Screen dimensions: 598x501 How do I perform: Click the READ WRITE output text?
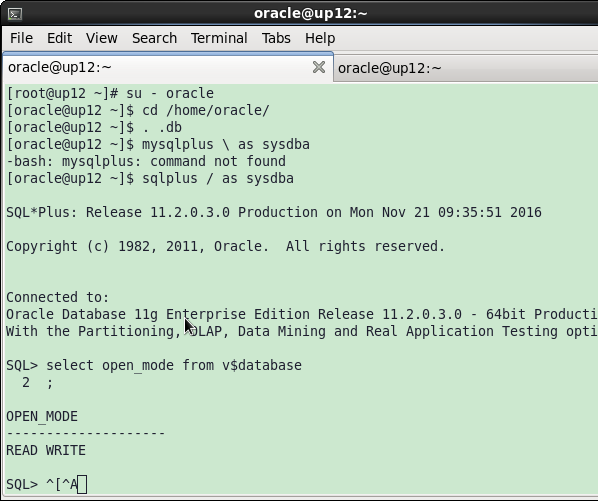(x=46, y=450)
